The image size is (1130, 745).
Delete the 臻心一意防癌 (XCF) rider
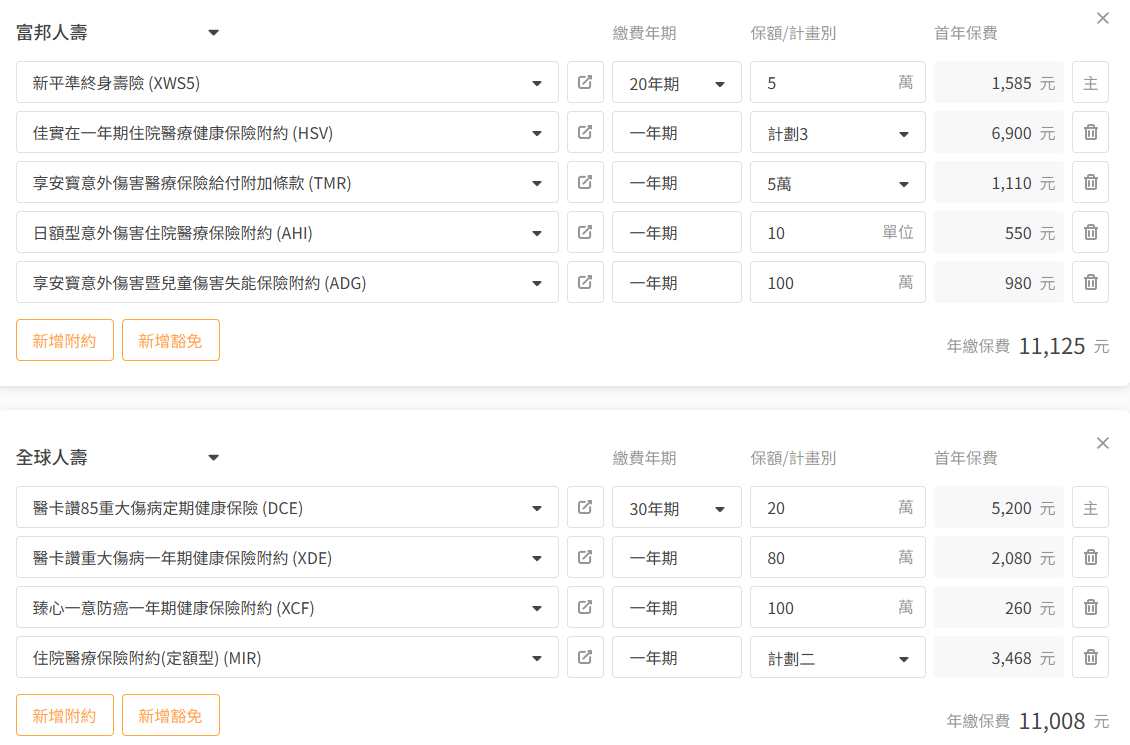[1090, 608]
